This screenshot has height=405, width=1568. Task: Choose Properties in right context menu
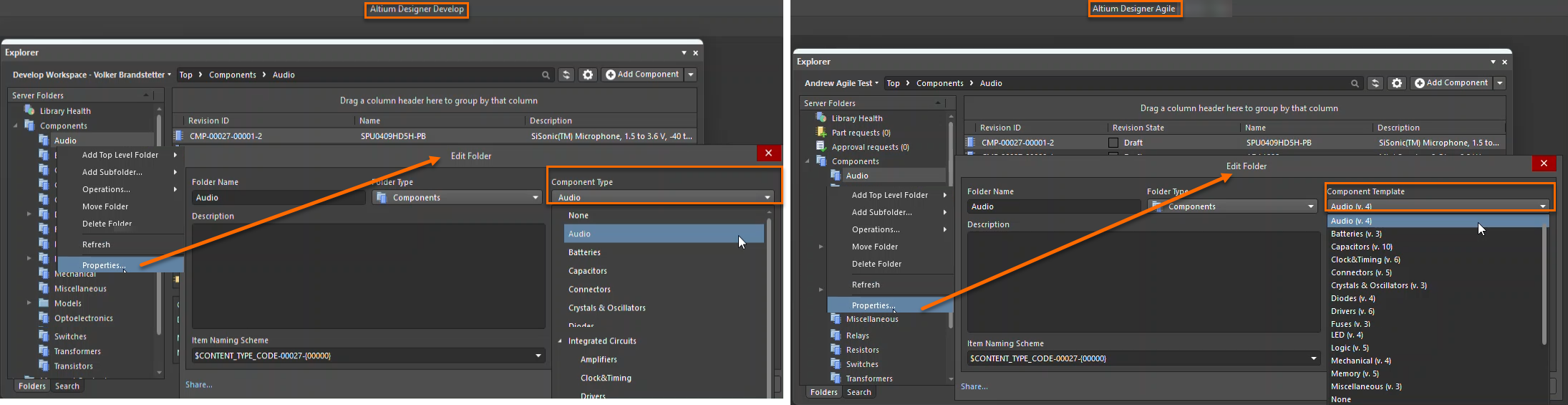(890, 305)
